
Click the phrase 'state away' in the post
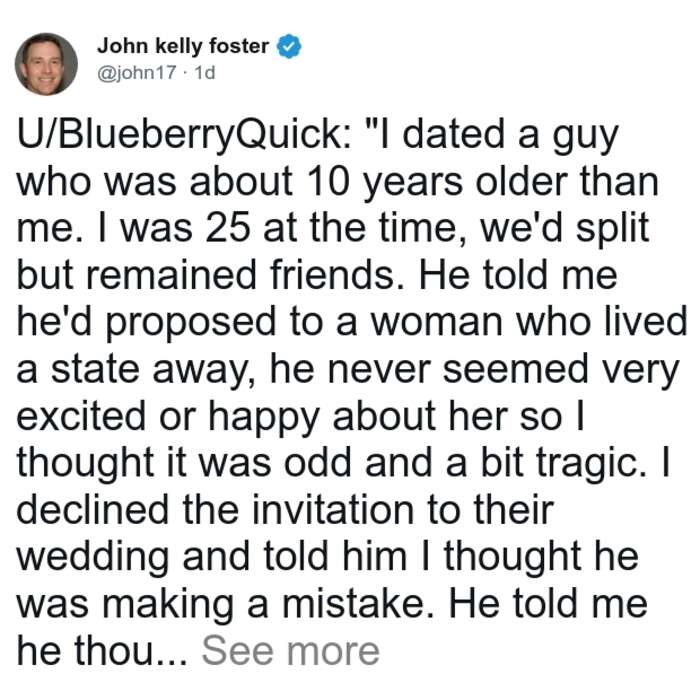(151, 371)
